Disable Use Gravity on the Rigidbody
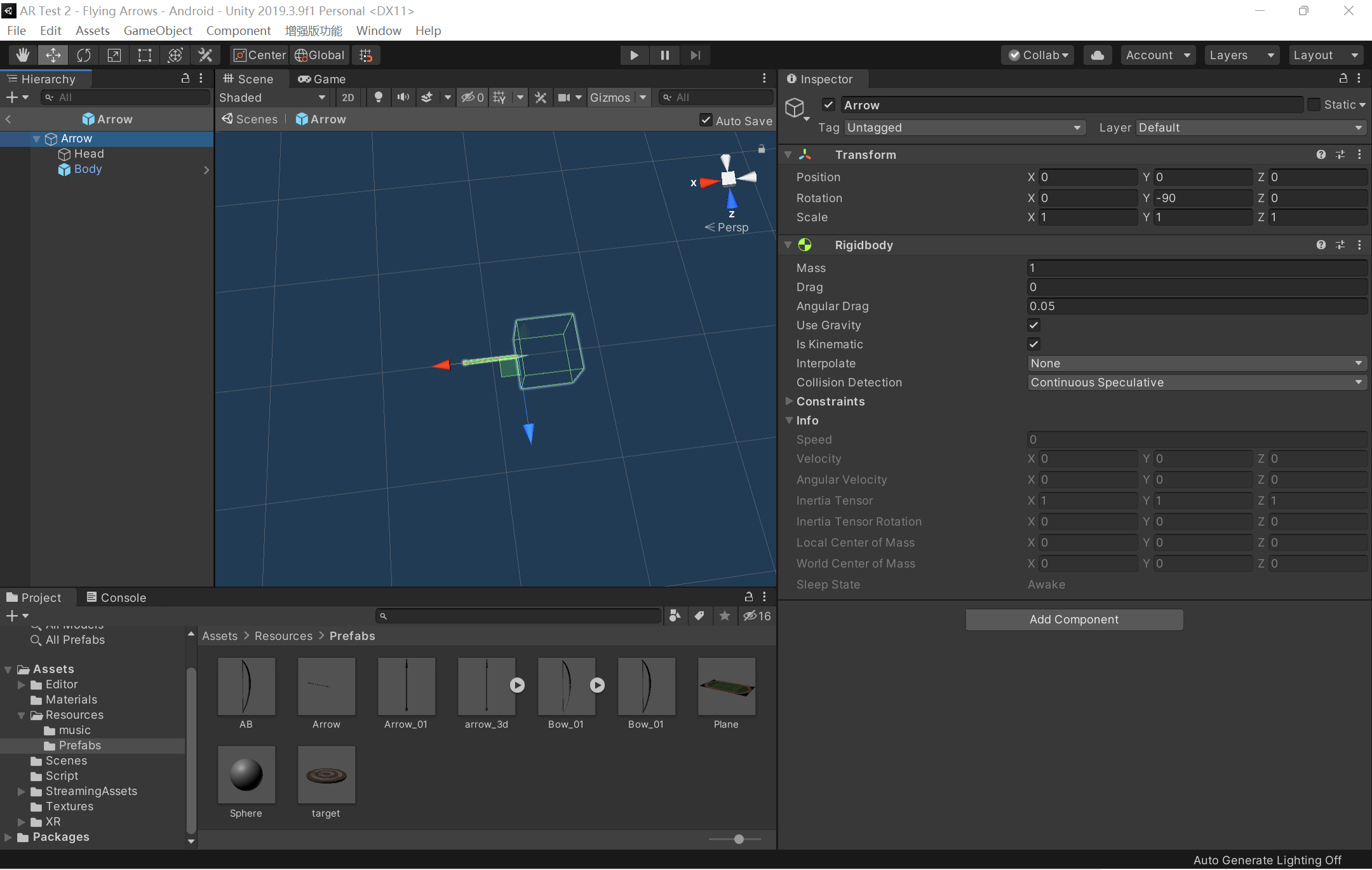Image resolution: width=1372 pixels, height=870 pixels. click(1033, 325)
